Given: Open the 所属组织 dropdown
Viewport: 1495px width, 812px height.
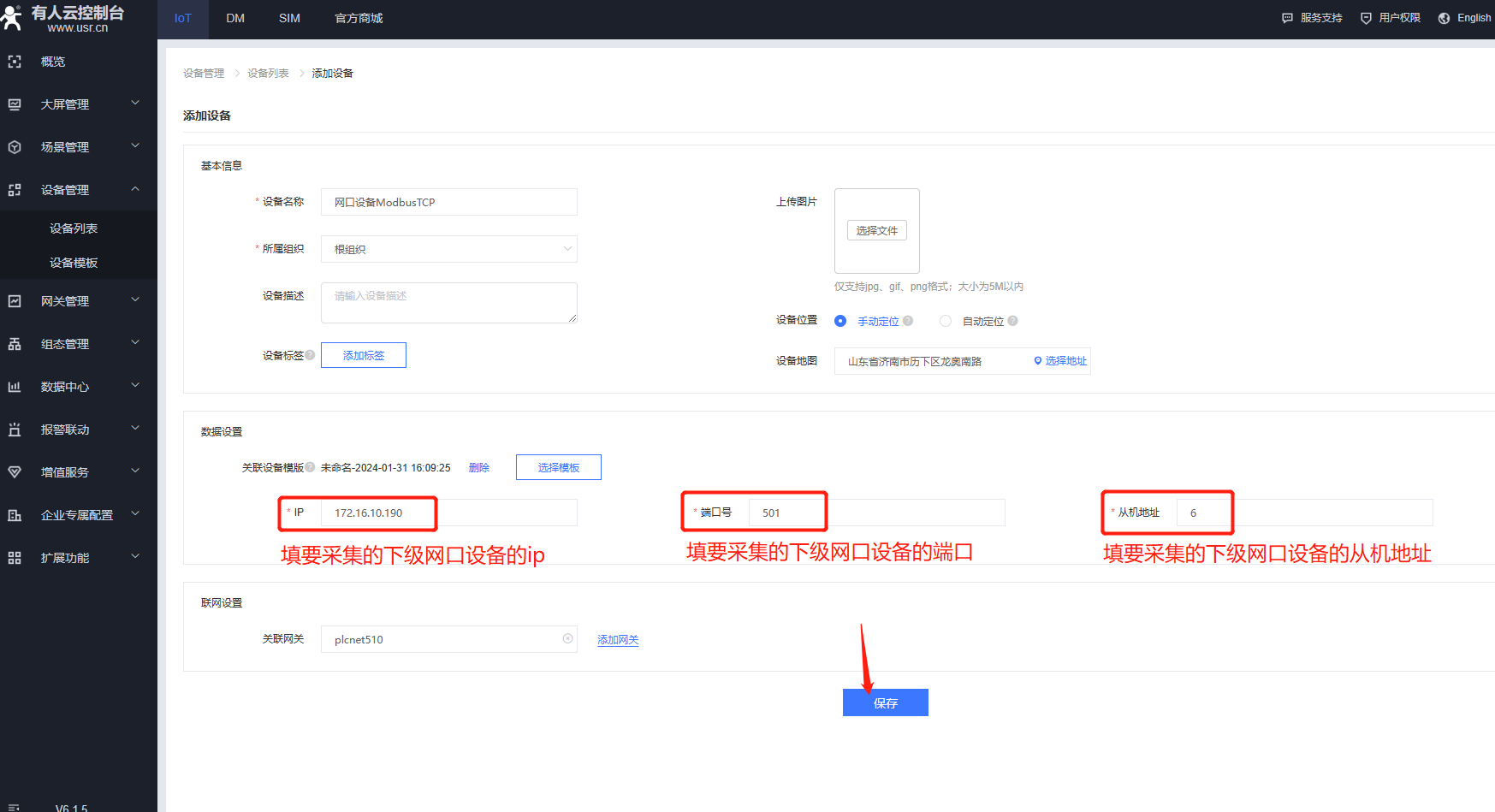Looking at the screenshot, I should [448, 249].
